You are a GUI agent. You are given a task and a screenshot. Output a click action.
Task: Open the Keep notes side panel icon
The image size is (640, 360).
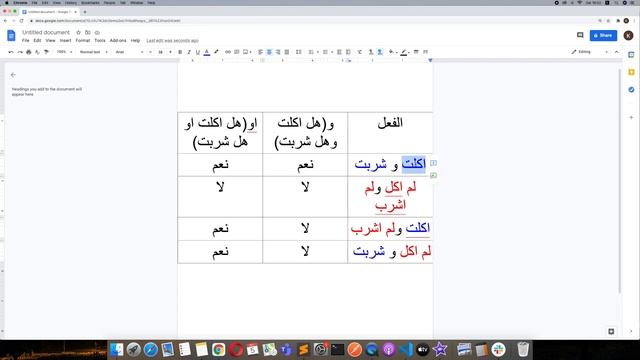click(x=631, y=72)
